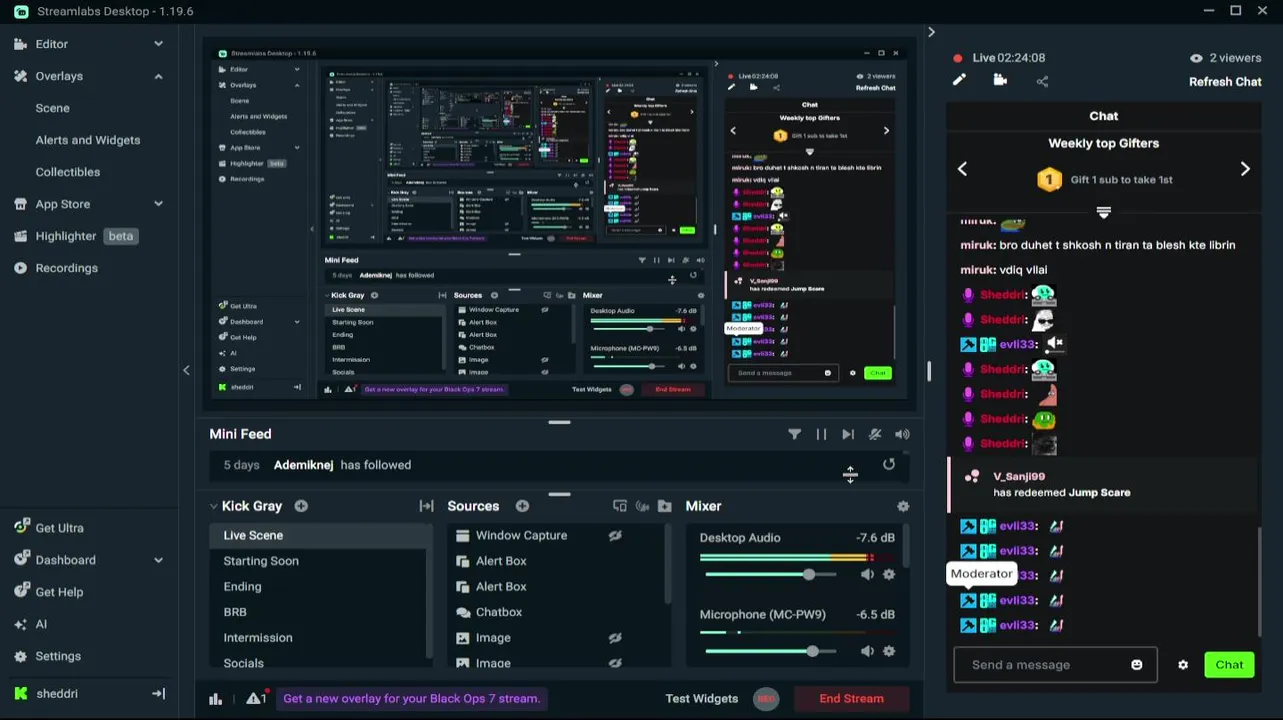Click in the Send a message field
The image size is (1283, 720).
pyautogui.click(x=1055, y=665)
